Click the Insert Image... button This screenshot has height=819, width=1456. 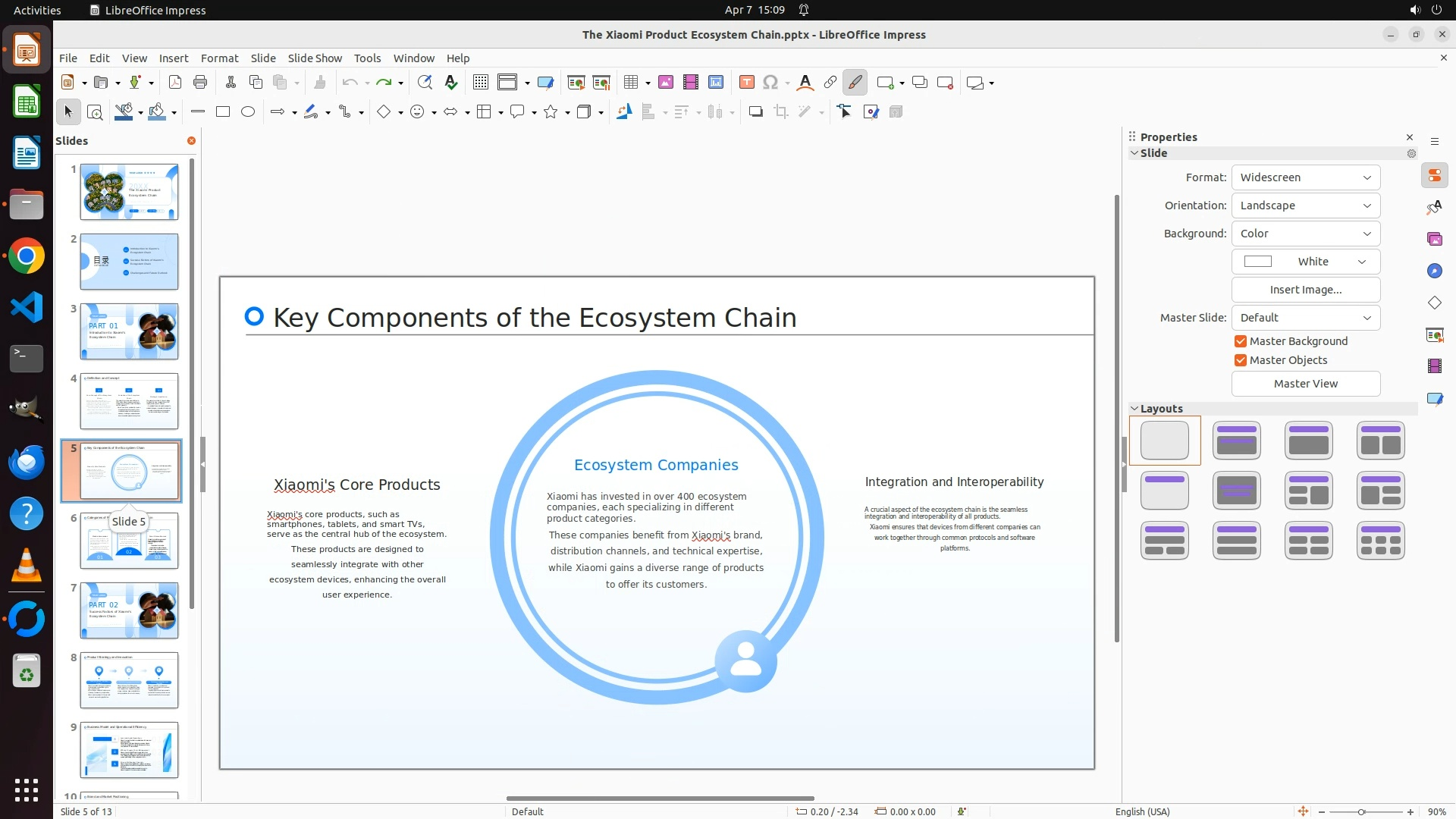(x=1305, y=290)
